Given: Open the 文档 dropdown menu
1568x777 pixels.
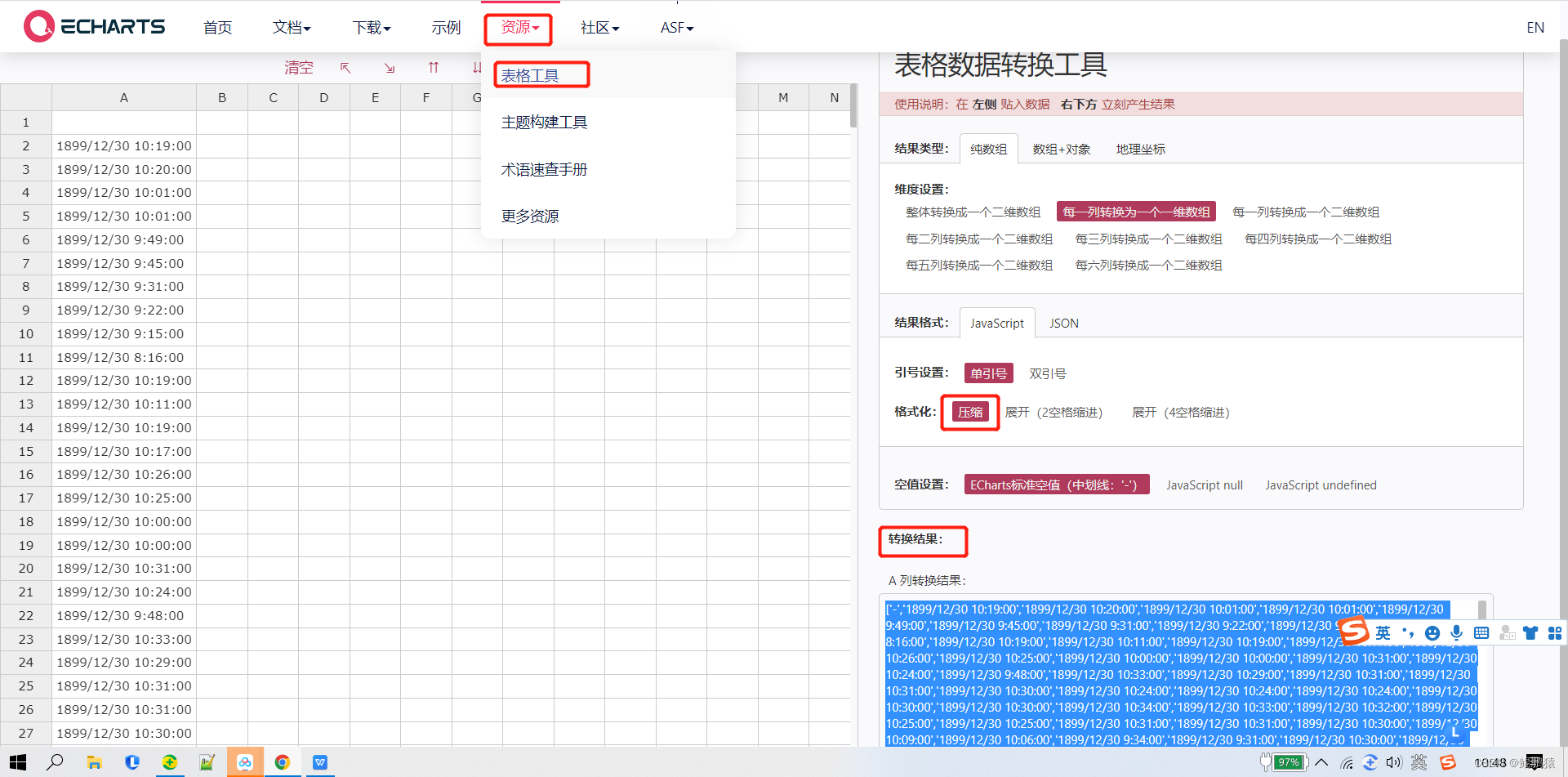Looking at the screenshot, I should [291, 27].
